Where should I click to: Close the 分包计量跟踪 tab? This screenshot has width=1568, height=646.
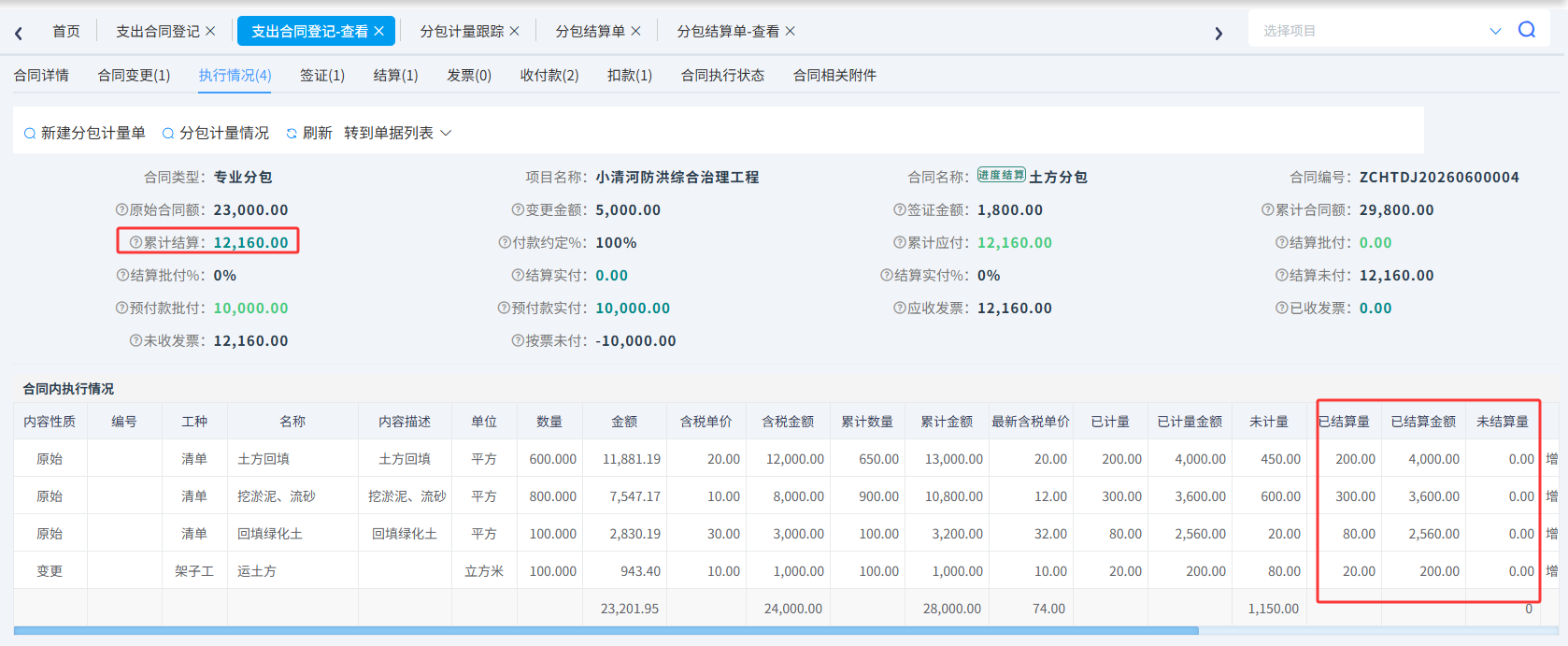click(x=514, y=31)
